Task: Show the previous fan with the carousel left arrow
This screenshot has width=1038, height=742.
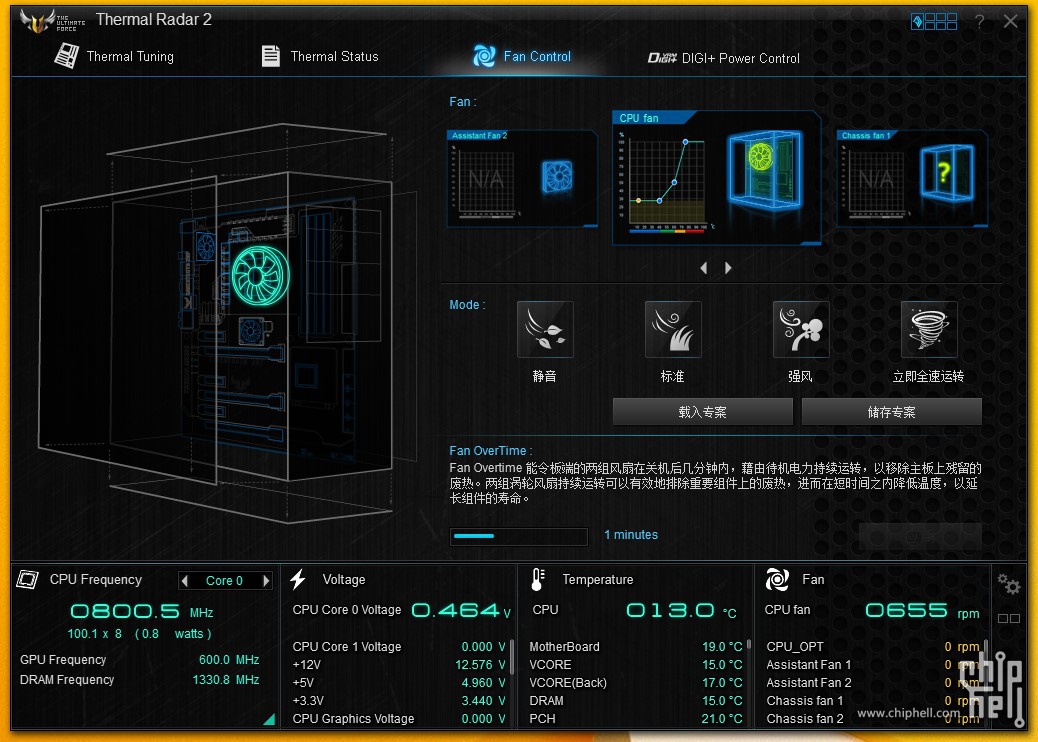Action: pos(704,268)
